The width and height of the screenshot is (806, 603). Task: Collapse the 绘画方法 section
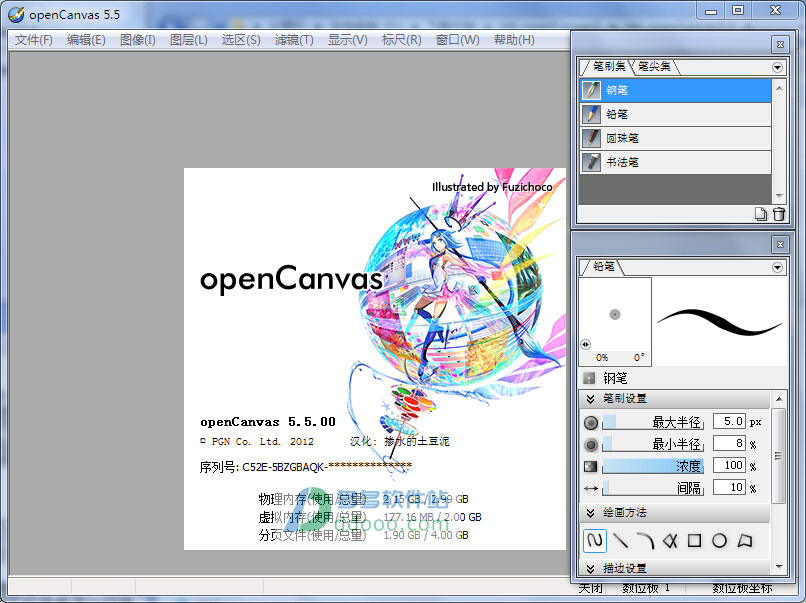click(590, 513)
